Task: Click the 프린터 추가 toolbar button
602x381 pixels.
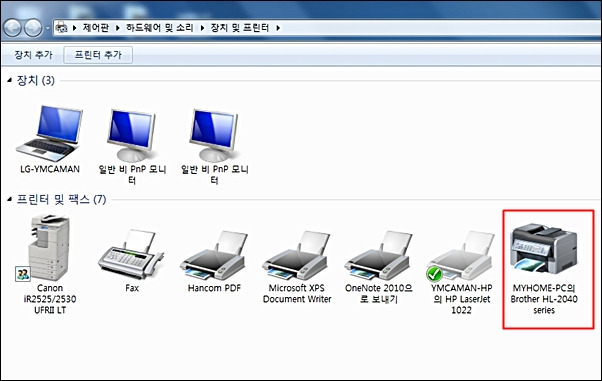Action: click(98, 55)
